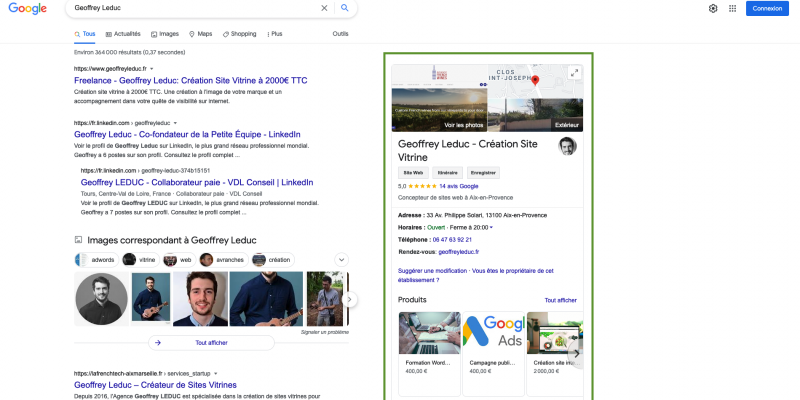Select the Tous tab
The image size is (800, 400).
(85, 34)
